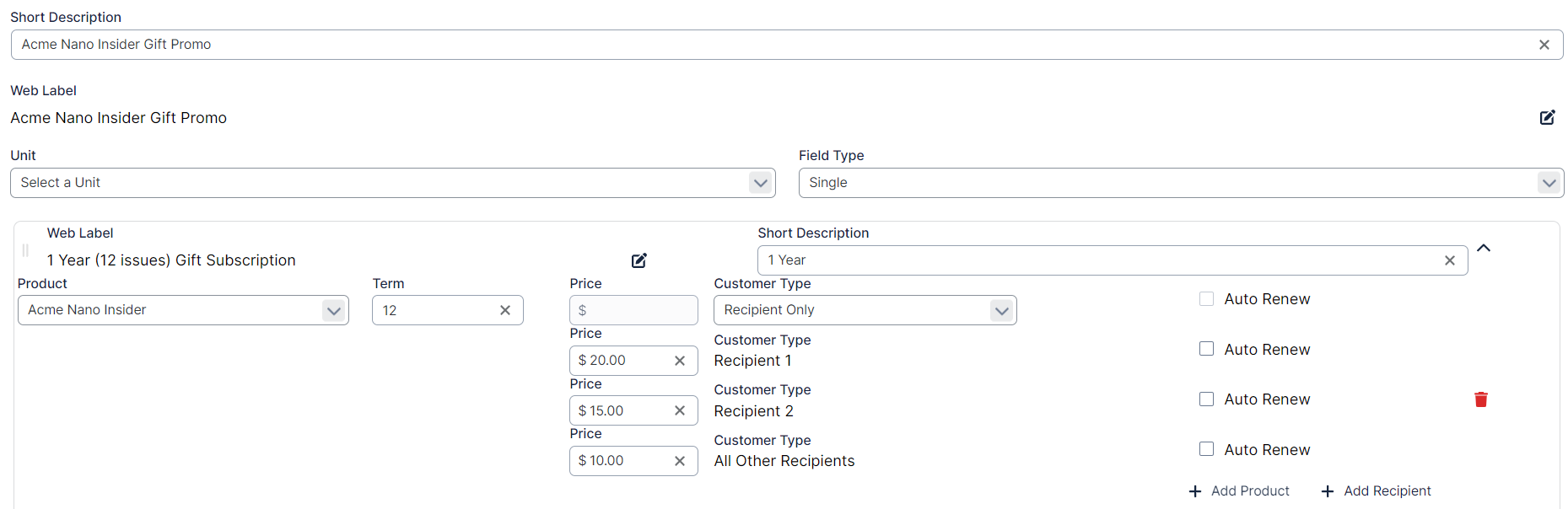Collapse the 1 Year subscription panel
The height and width of the screenshot is (509, 1568).
[x=1484, y=248]
